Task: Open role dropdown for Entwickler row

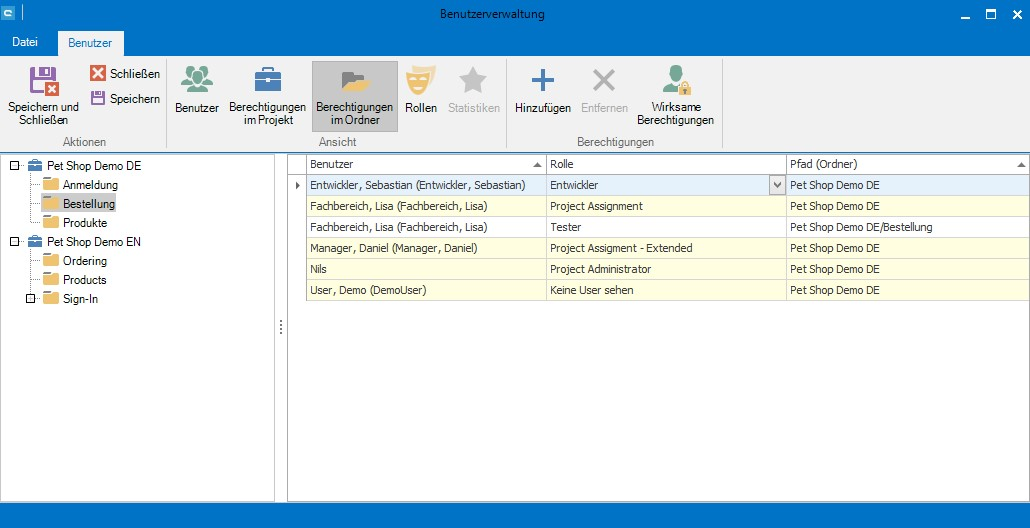Action: tap(776, 185)
